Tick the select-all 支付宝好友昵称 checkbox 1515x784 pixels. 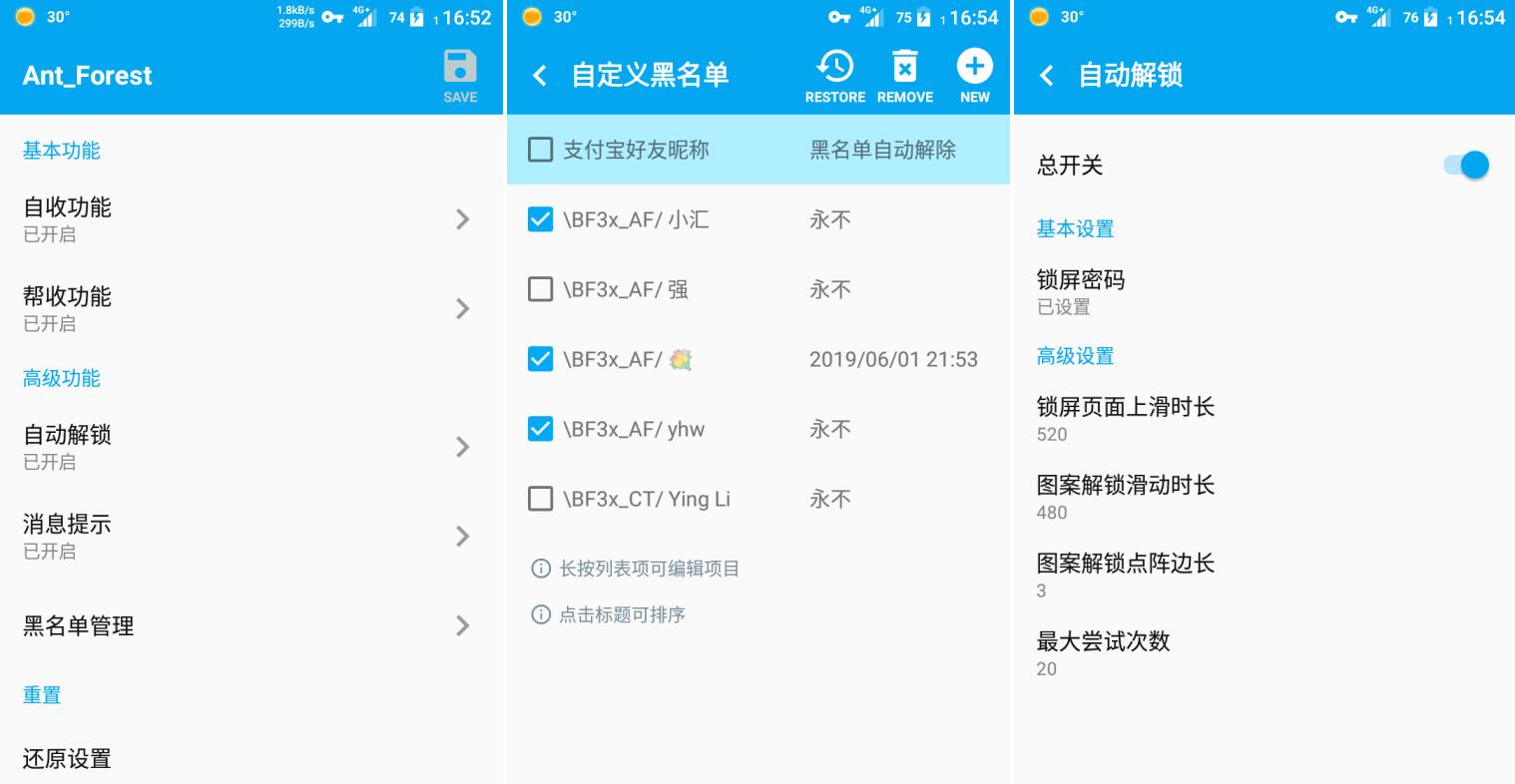click(x=540, y=150)
